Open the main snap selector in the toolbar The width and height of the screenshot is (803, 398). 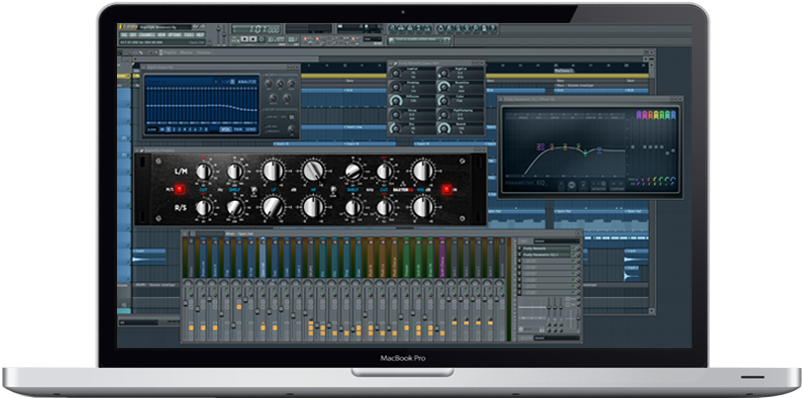pos(371,39)
